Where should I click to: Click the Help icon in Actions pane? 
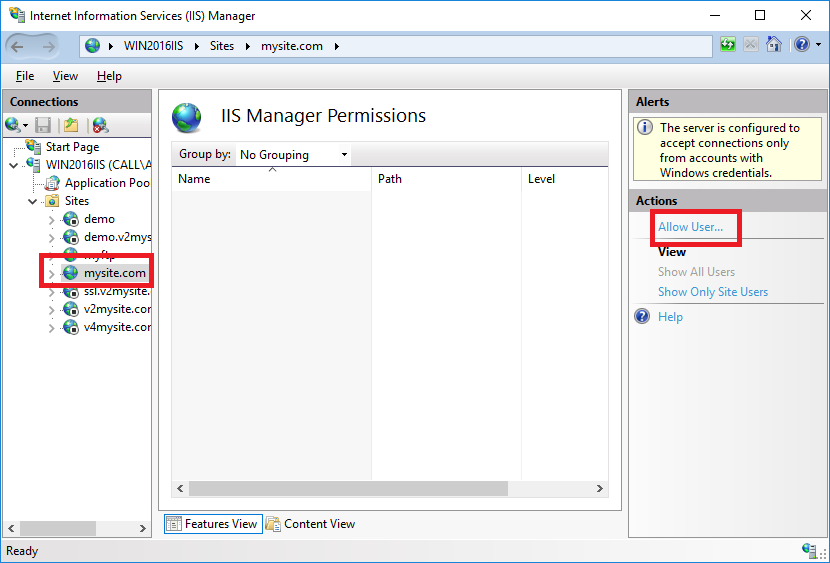642,316
